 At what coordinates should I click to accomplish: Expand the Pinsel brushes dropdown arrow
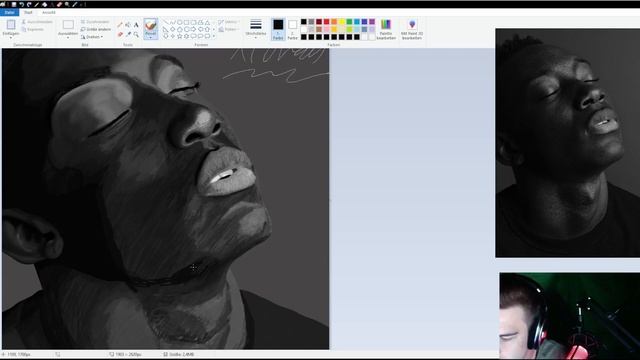[151, 38]
